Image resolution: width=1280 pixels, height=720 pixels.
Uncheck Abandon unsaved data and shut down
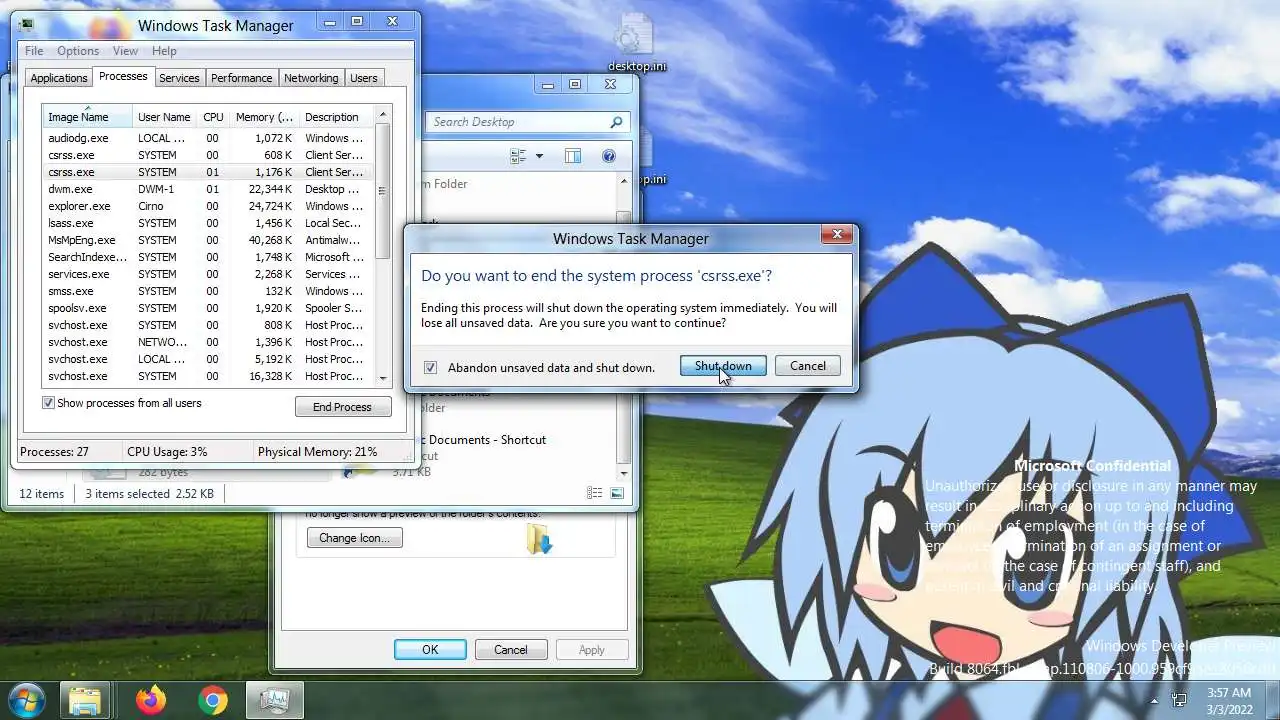tap(430, 368)
